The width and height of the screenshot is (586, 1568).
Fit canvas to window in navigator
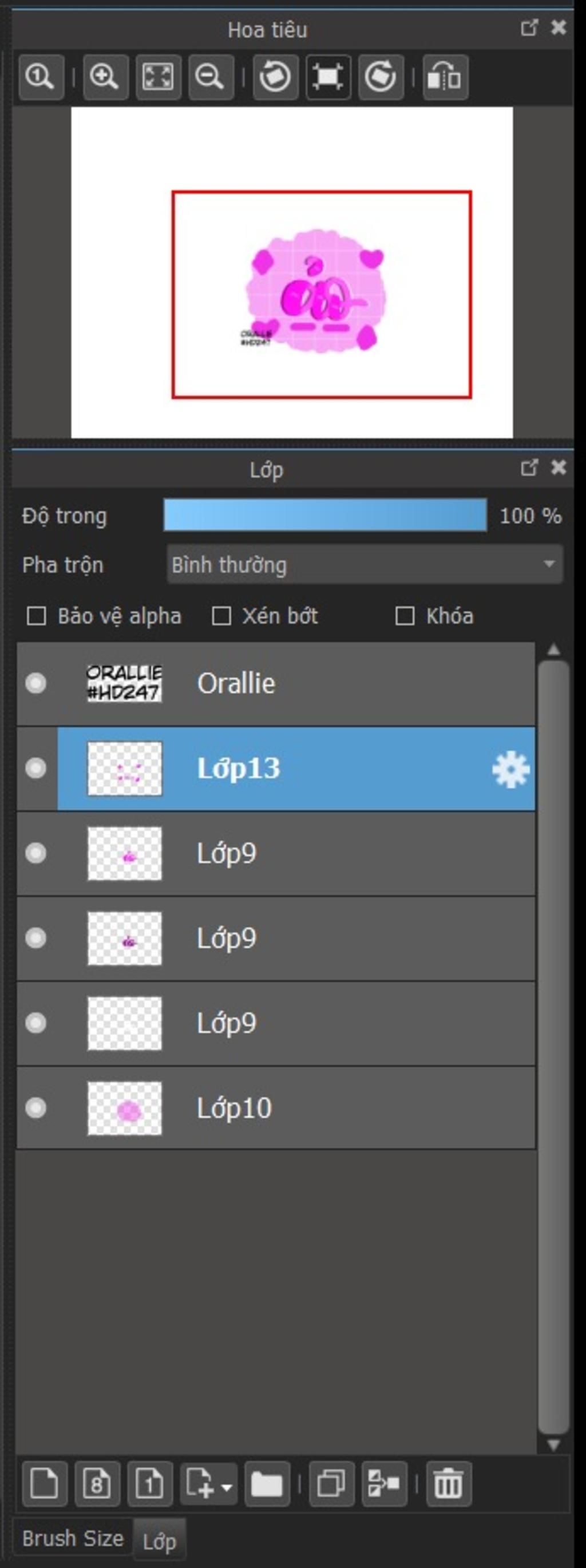(x=158, y=77)
